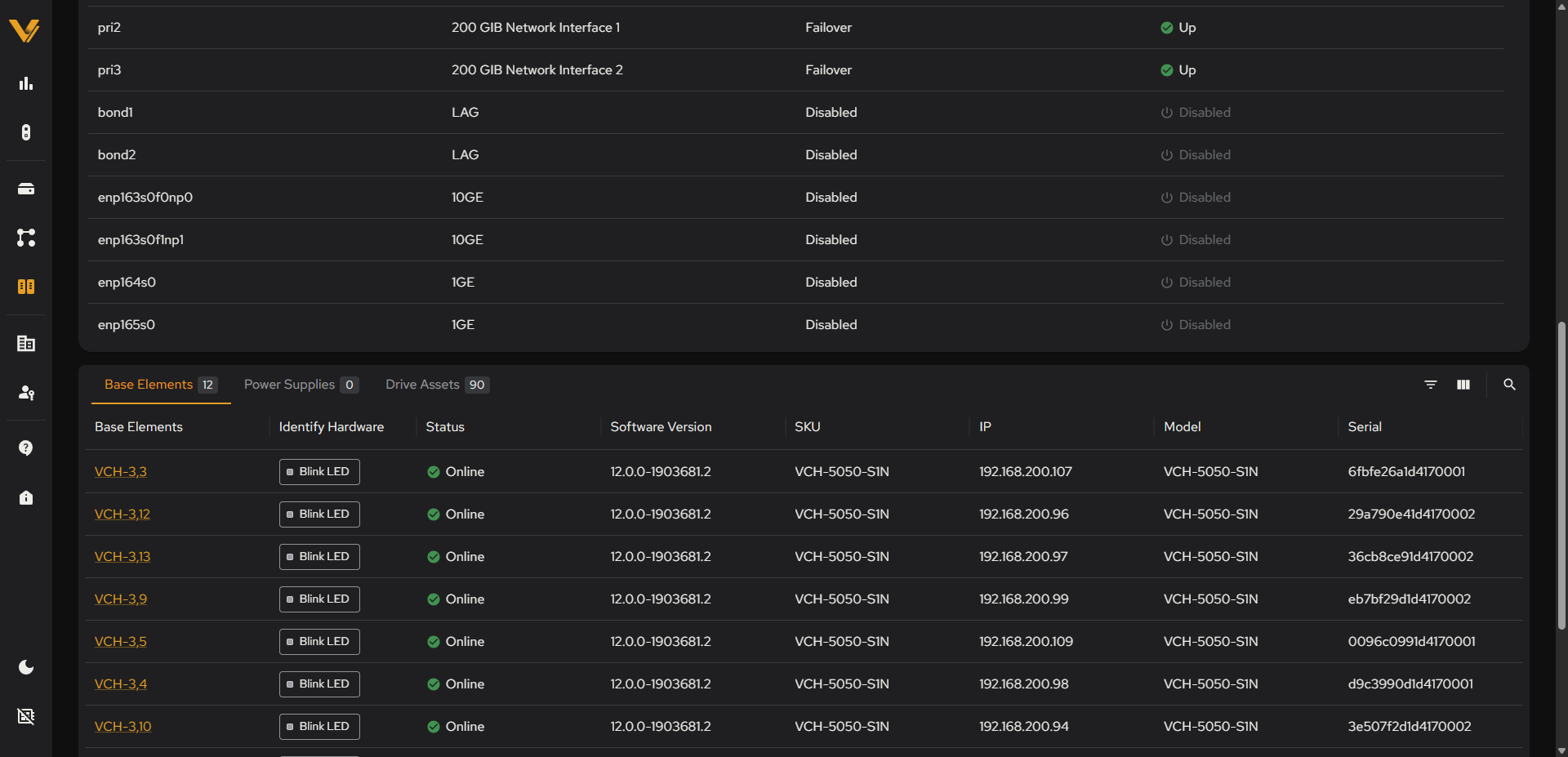Viewport: 1568px width, 757px height.
Task: Click the VAST logo icon in sidebar
Action: [24, 31]
